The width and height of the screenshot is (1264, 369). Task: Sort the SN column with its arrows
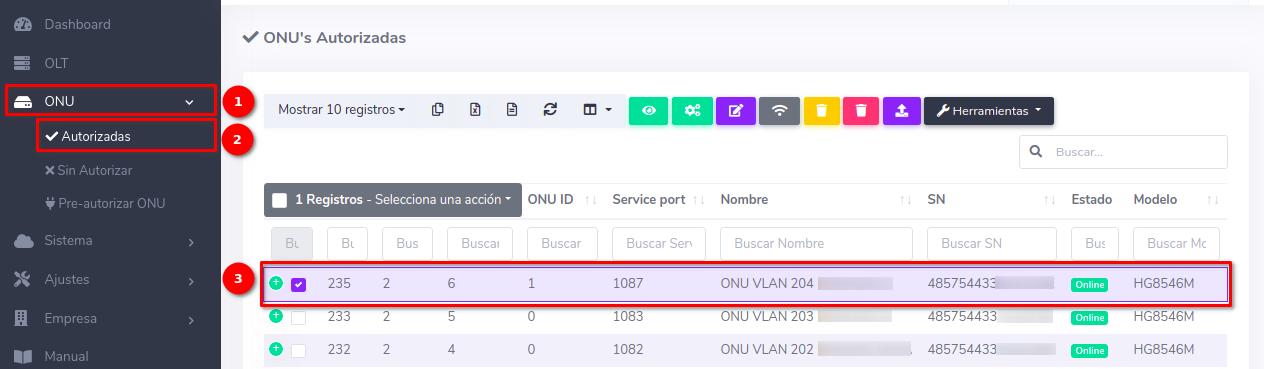1049,200
